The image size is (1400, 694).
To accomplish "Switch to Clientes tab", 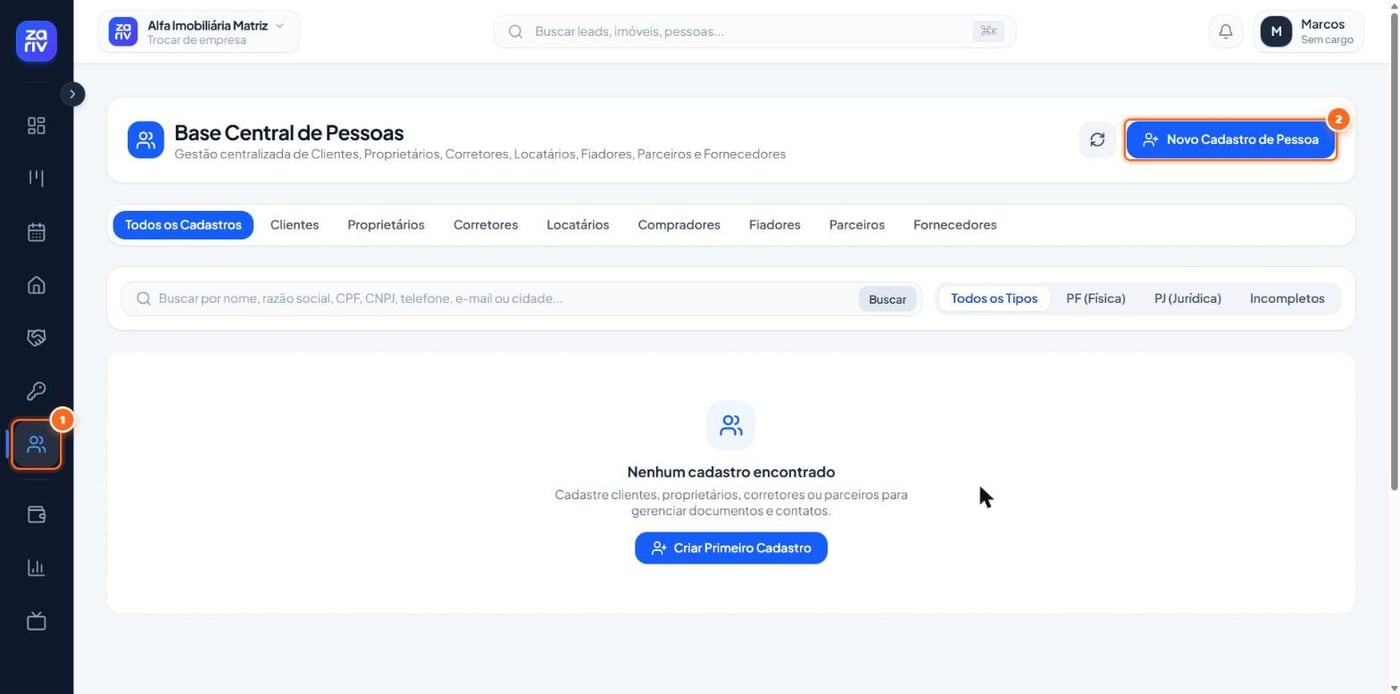I will pyautogui.click(x=294, y=225).
